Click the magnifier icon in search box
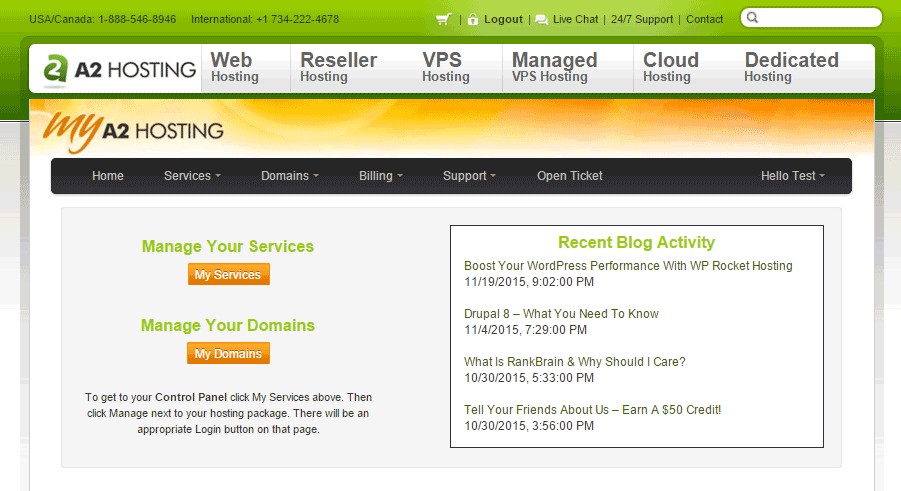Image resolution: width=901 pixels, height=491 pixels. 752,18
